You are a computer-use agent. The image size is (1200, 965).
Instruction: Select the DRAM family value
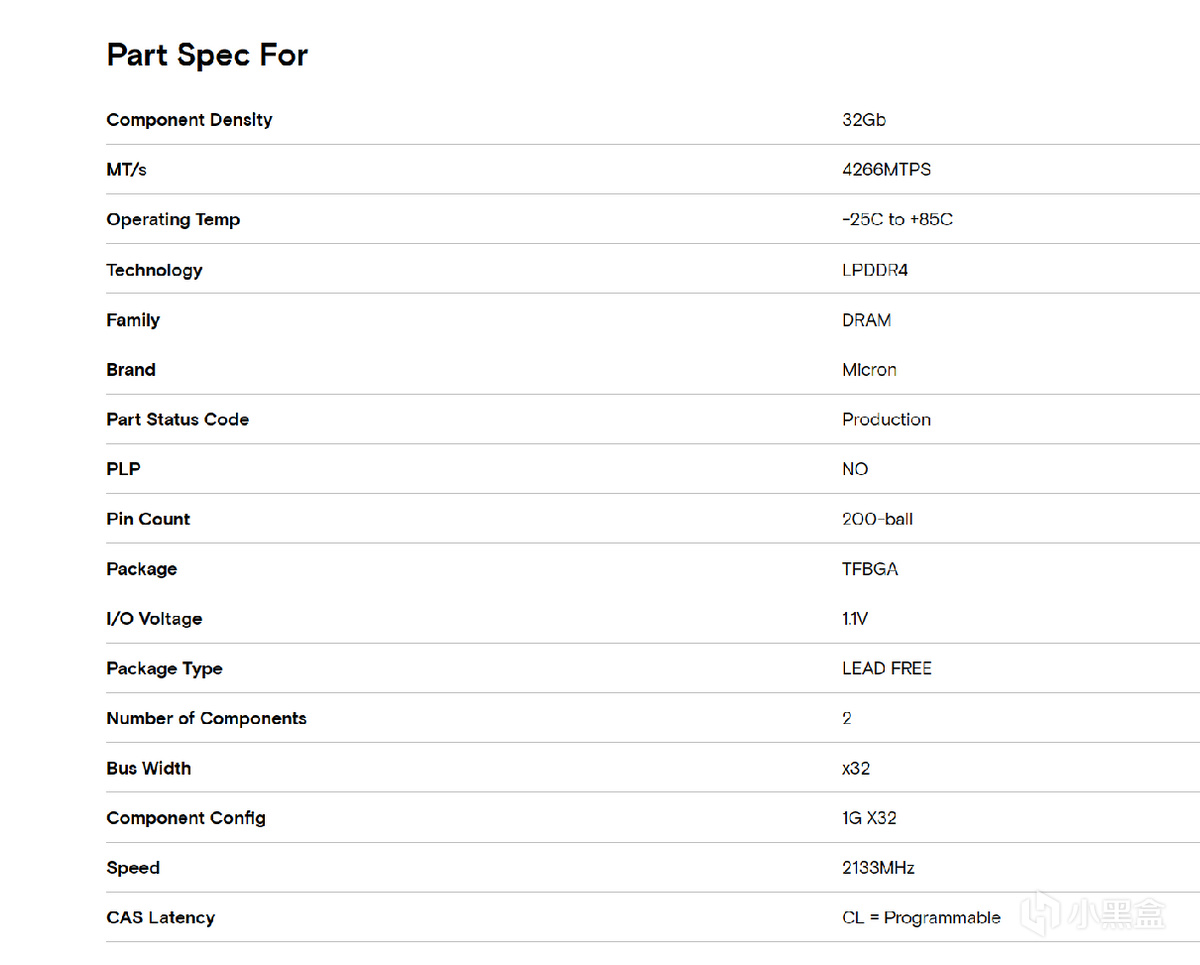[x=866, y=320]
